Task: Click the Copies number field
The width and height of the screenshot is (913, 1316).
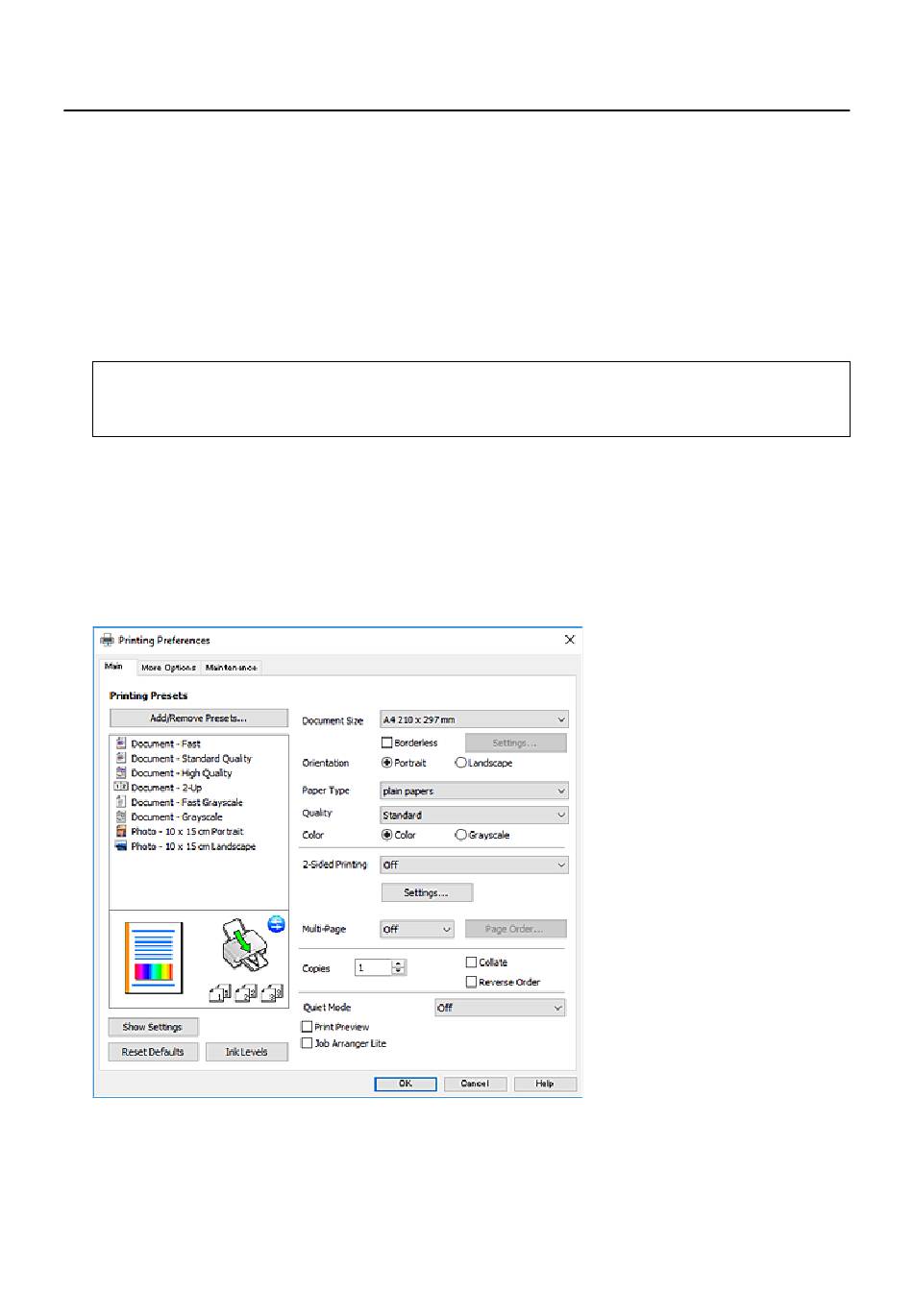Action: click(373, 967)
